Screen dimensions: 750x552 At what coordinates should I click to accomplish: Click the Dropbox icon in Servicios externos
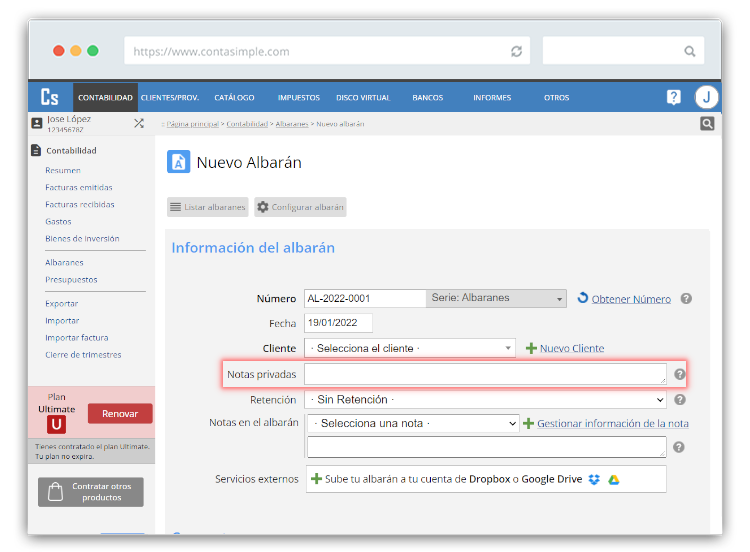click(594, 479)
